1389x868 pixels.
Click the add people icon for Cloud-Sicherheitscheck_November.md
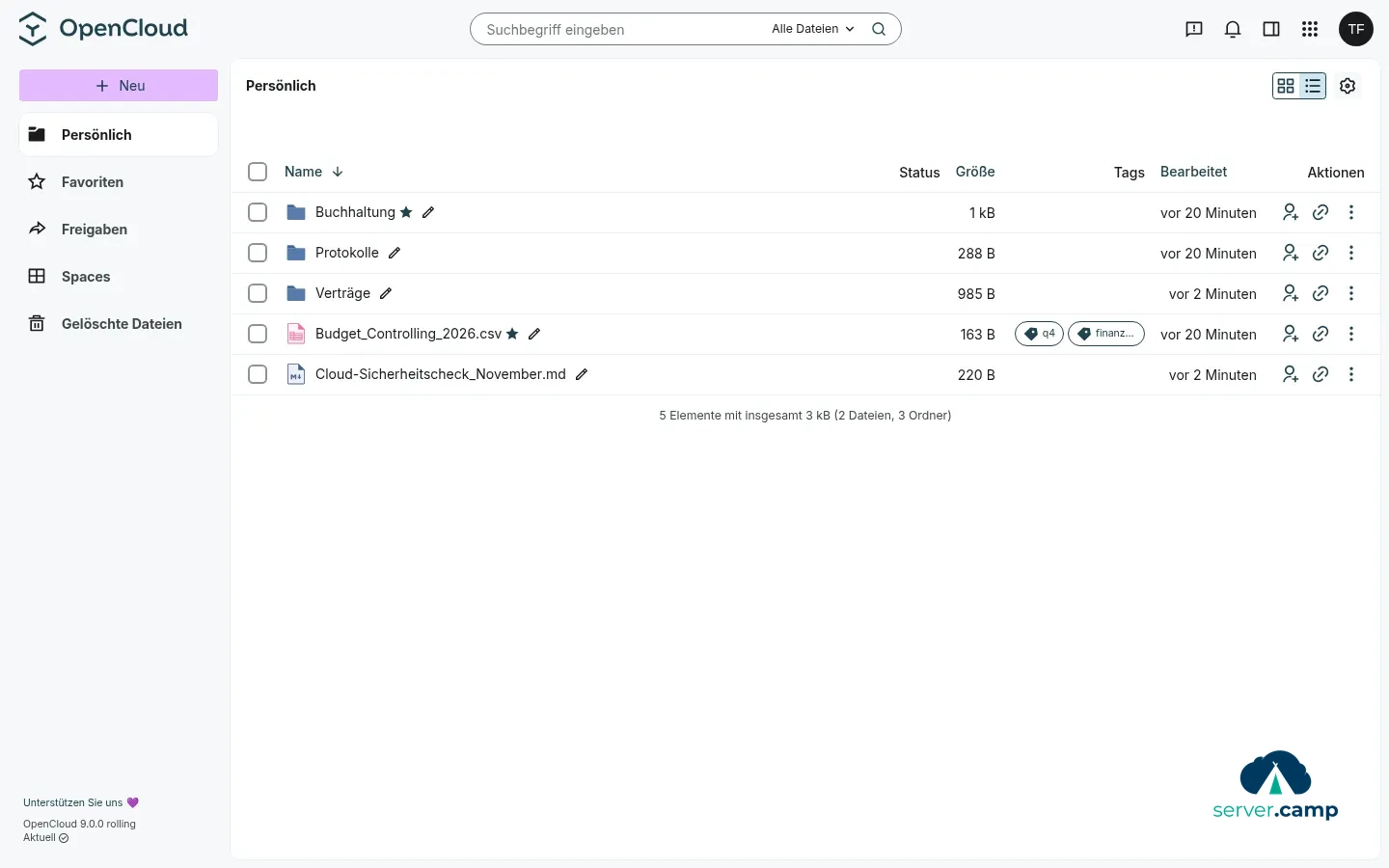pos(1291,374)
